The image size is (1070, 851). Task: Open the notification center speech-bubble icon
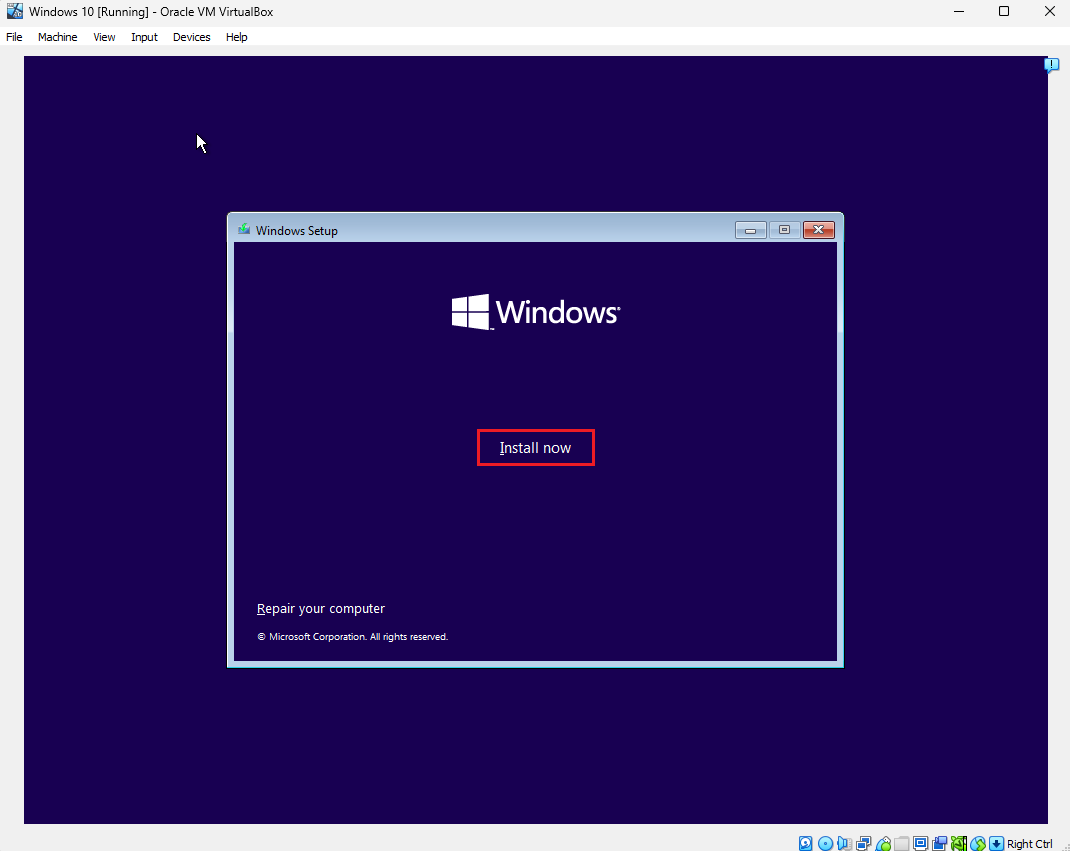click(1052, 66)
